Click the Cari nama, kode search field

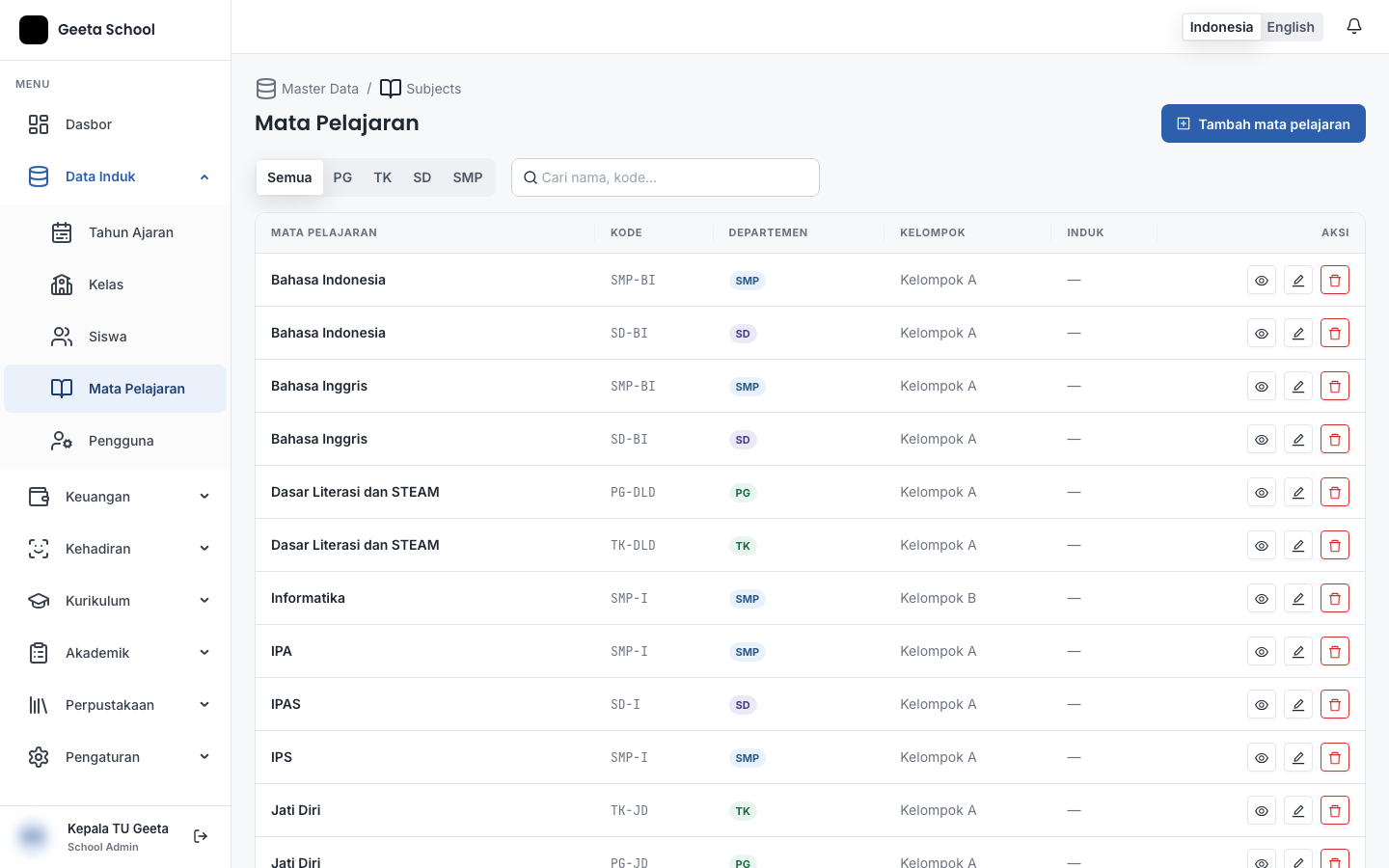coord(666,177)
